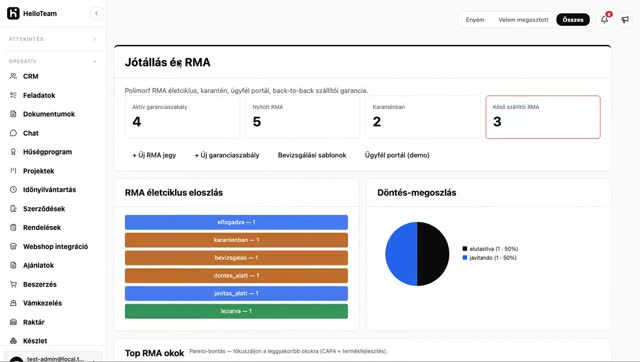
Task: Open the Hűségprogram award icon
Action: tap(13, 152)
